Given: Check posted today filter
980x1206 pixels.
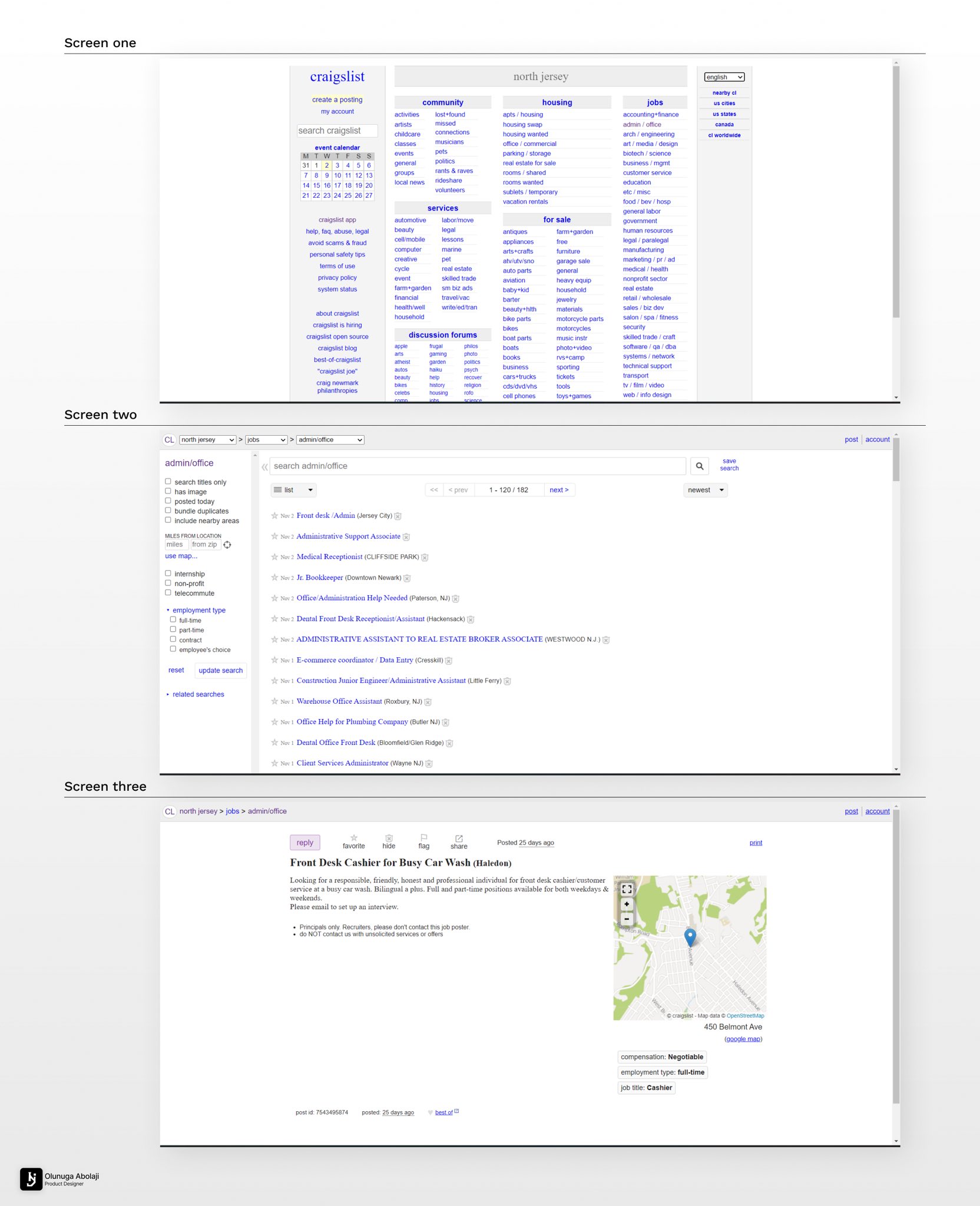Looking at the screenshot, I should [168, 501].
